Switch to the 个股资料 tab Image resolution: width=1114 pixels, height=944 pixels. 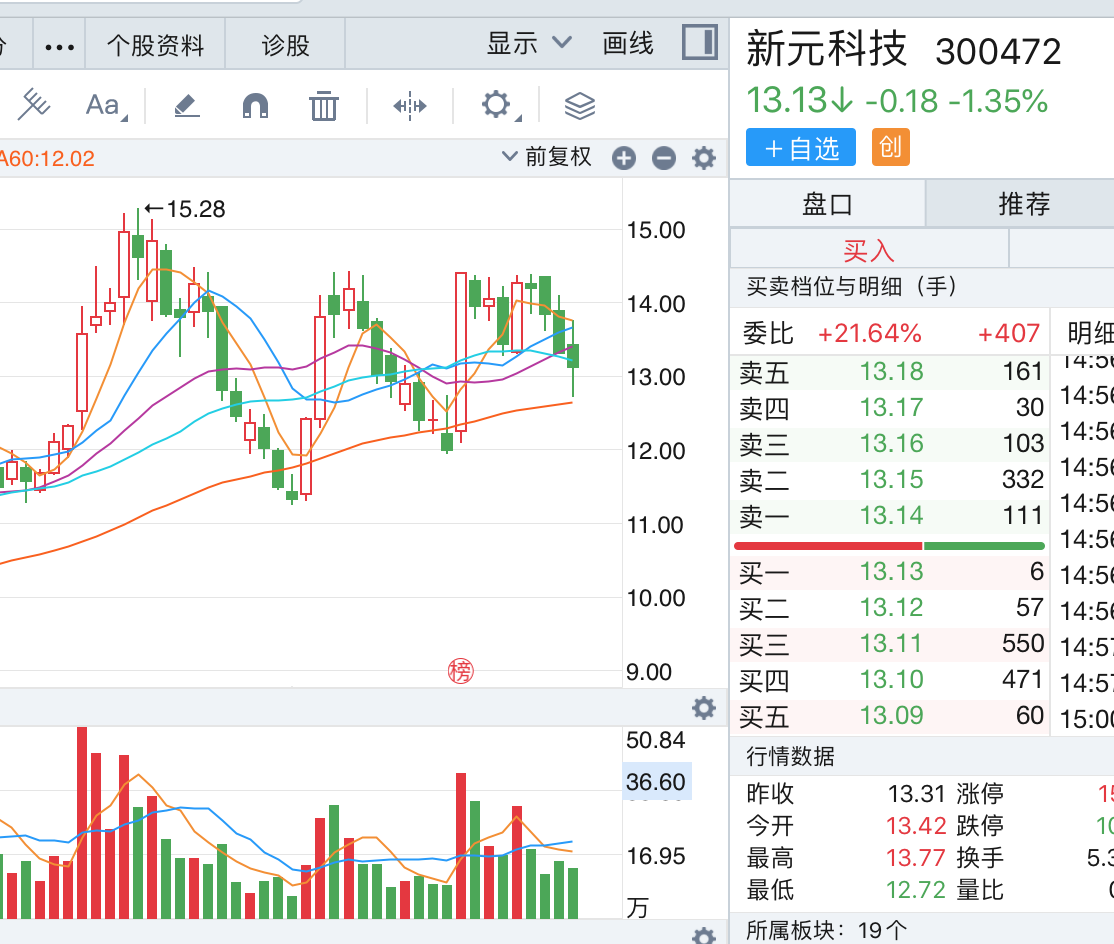click(155, 45)
